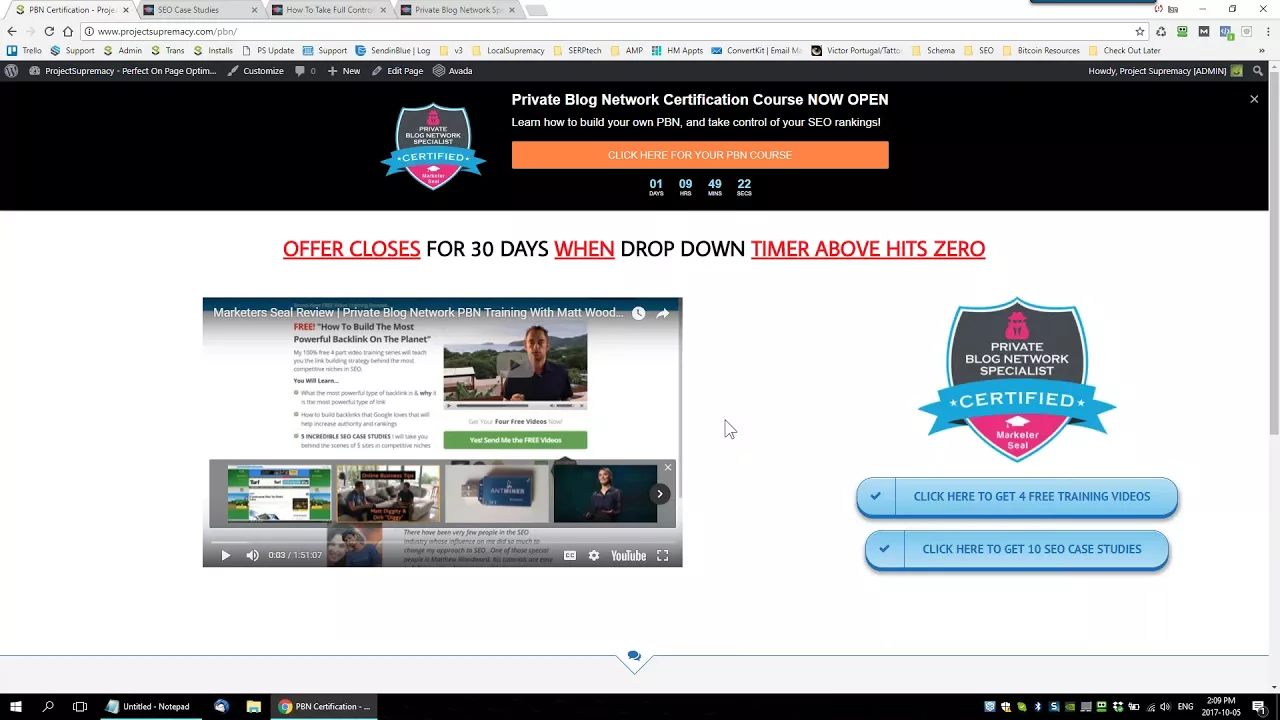The width and height of the screenshot is (1280, 720).
Task: Open comments bubble in admin bar
Action: (x=305, y=71)
